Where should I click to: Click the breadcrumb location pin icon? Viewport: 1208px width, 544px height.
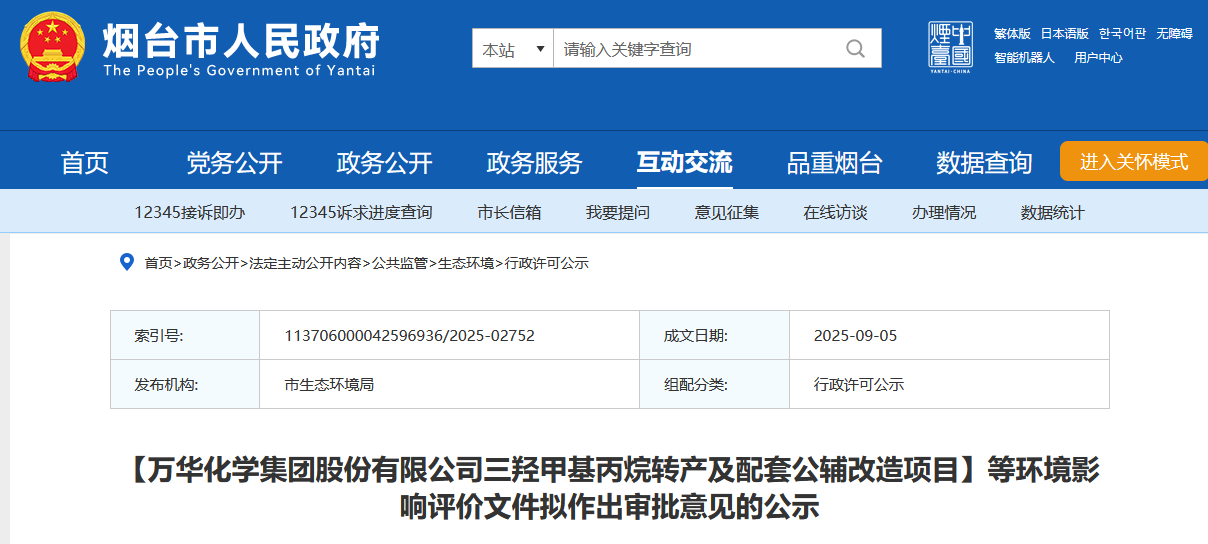point(127,262)
